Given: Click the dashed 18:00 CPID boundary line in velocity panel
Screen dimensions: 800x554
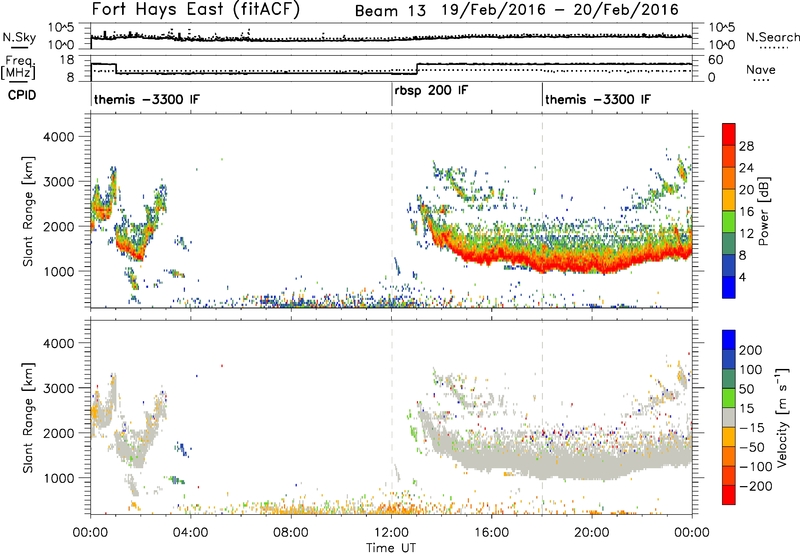Looking at the screenshot, I should tap(542, 416).
